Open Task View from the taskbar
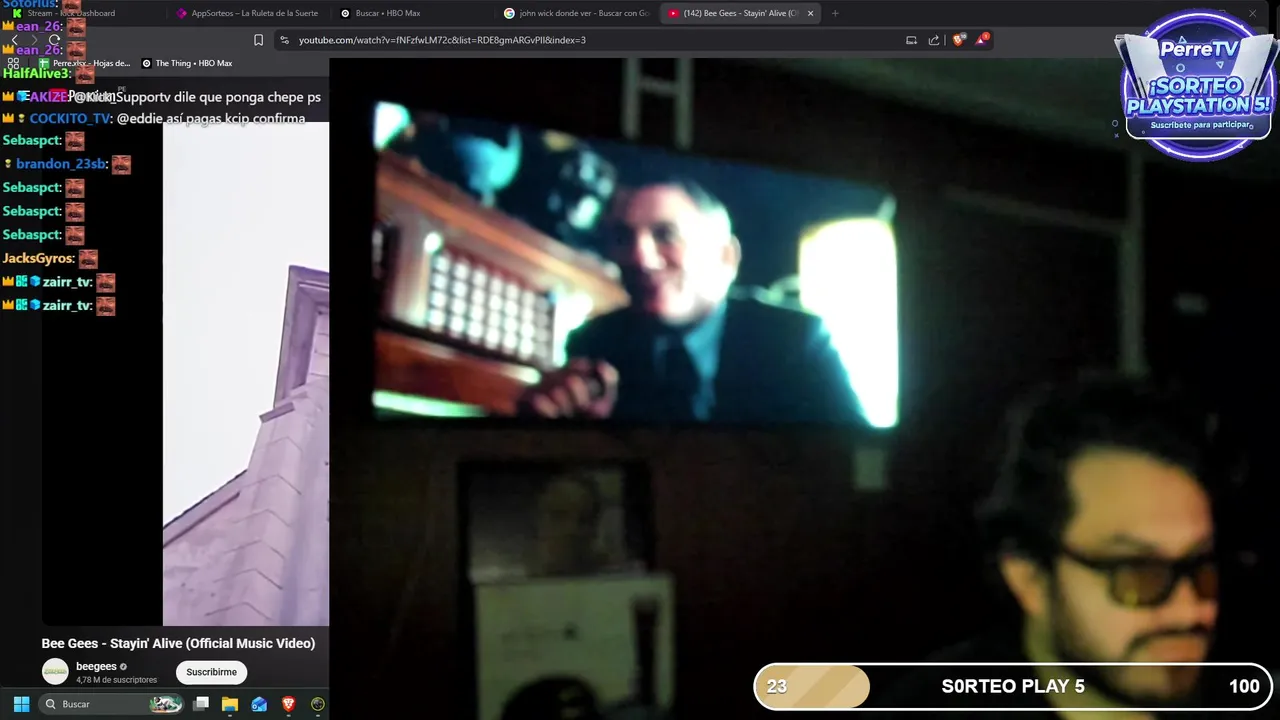The image size is (1280, 720). tap(201, 704)
